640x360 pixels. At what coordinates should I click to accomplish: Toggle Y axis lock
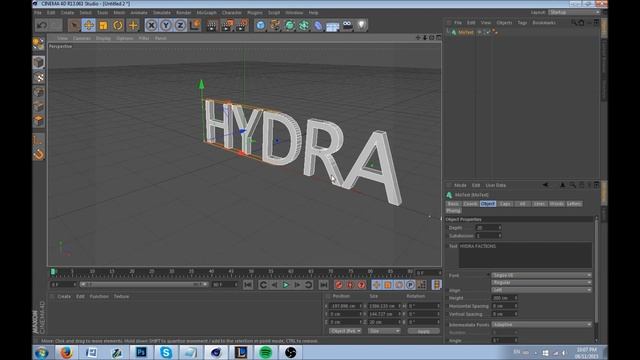point(166,25)
